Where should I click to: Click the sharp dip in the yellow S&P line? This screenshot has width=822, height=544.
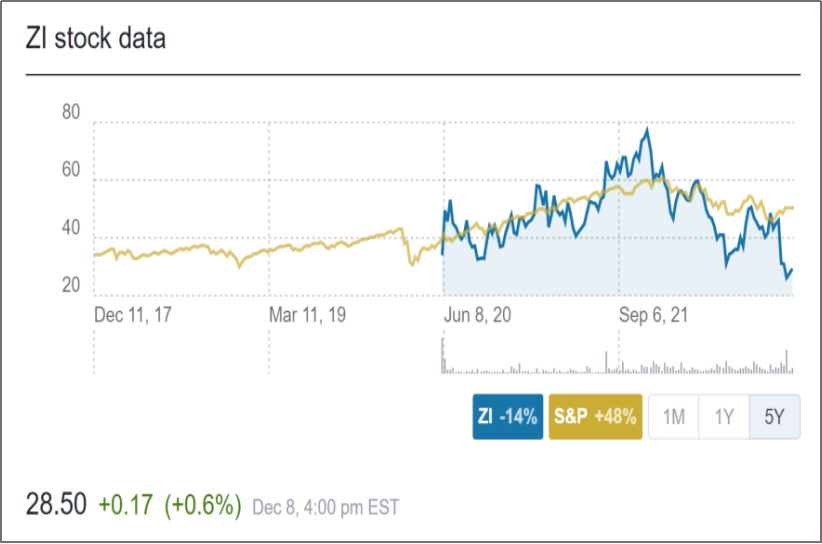click(411, 264)
